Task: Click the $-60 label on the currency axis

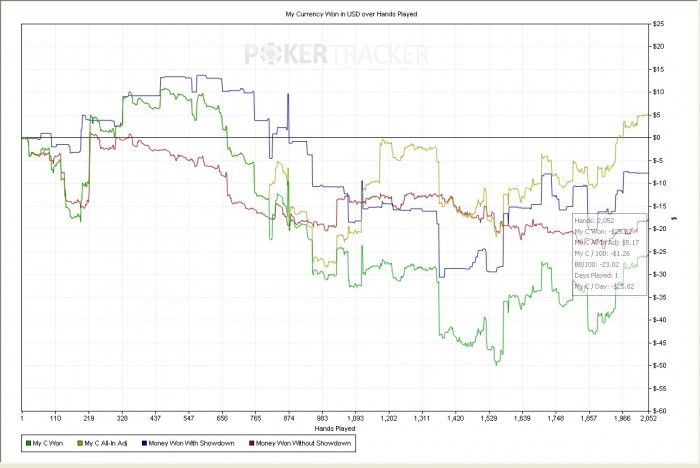Action: click(x=660, y=410)
